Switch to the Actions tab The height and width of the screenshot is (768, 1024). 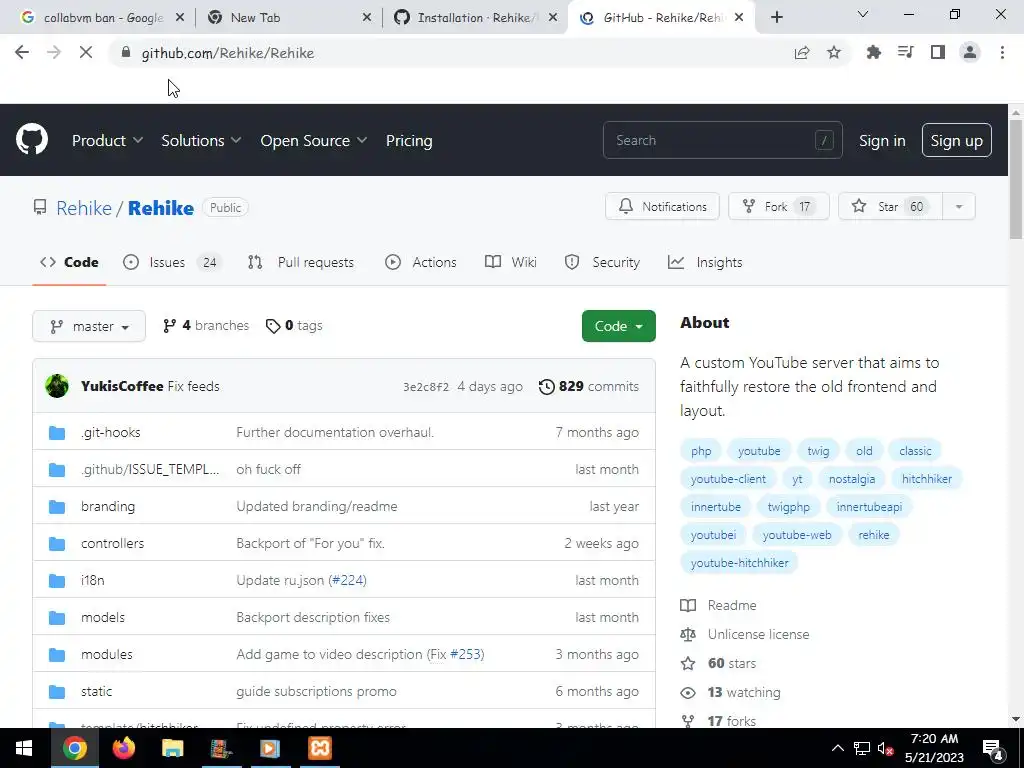coord(421,262)
